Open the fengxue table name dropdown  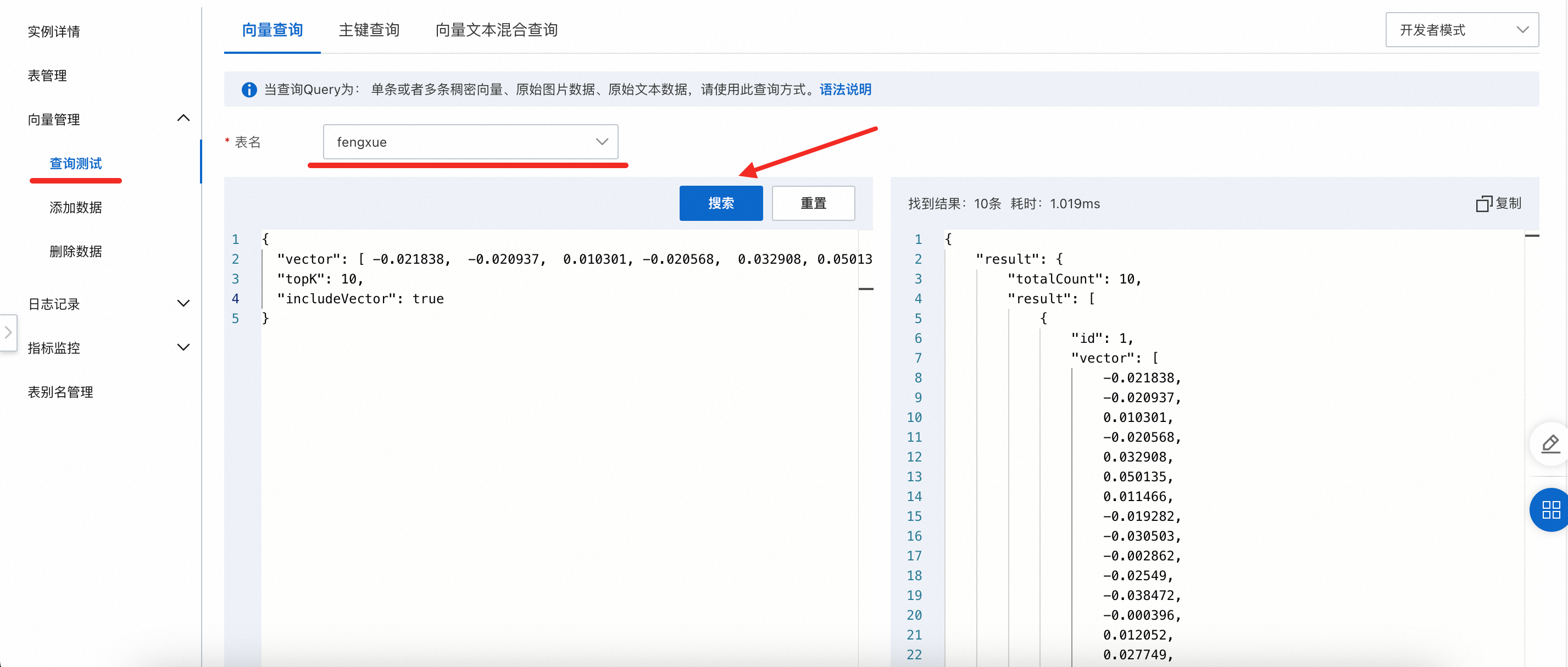point(470,142)
